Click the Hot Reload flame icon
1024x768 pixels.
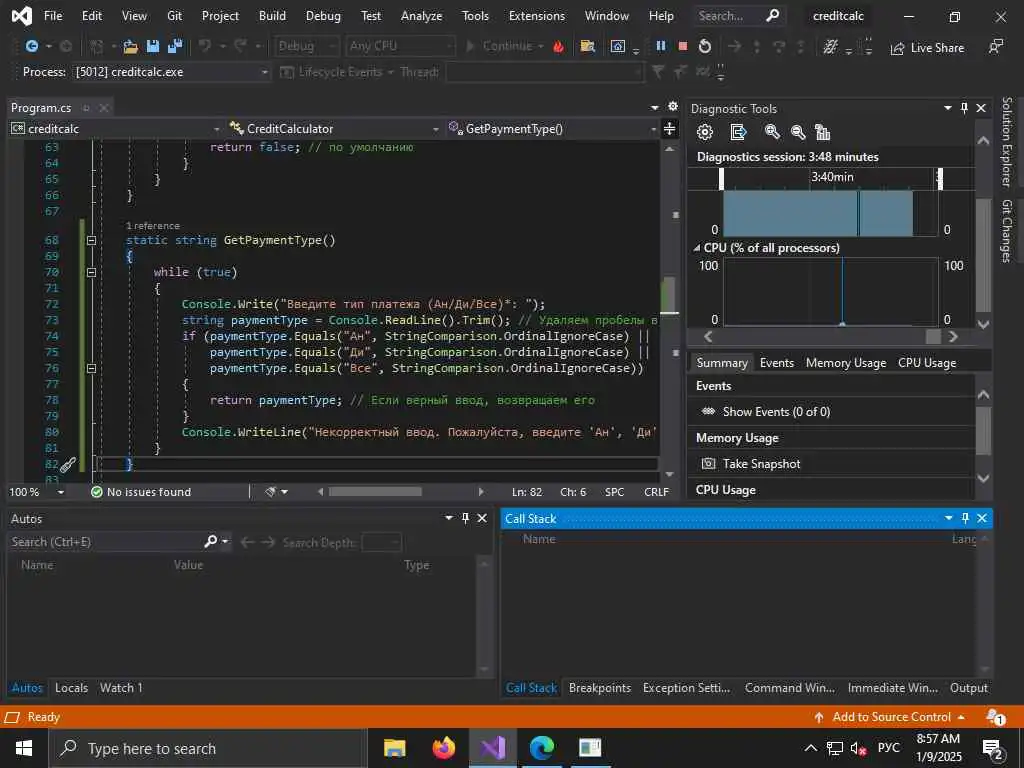(558, 46)
